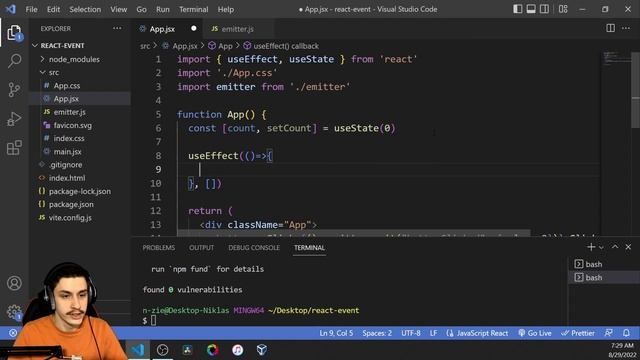Switch to the emitter.js editor tab
640x360 pixels.
pos(237,29)
